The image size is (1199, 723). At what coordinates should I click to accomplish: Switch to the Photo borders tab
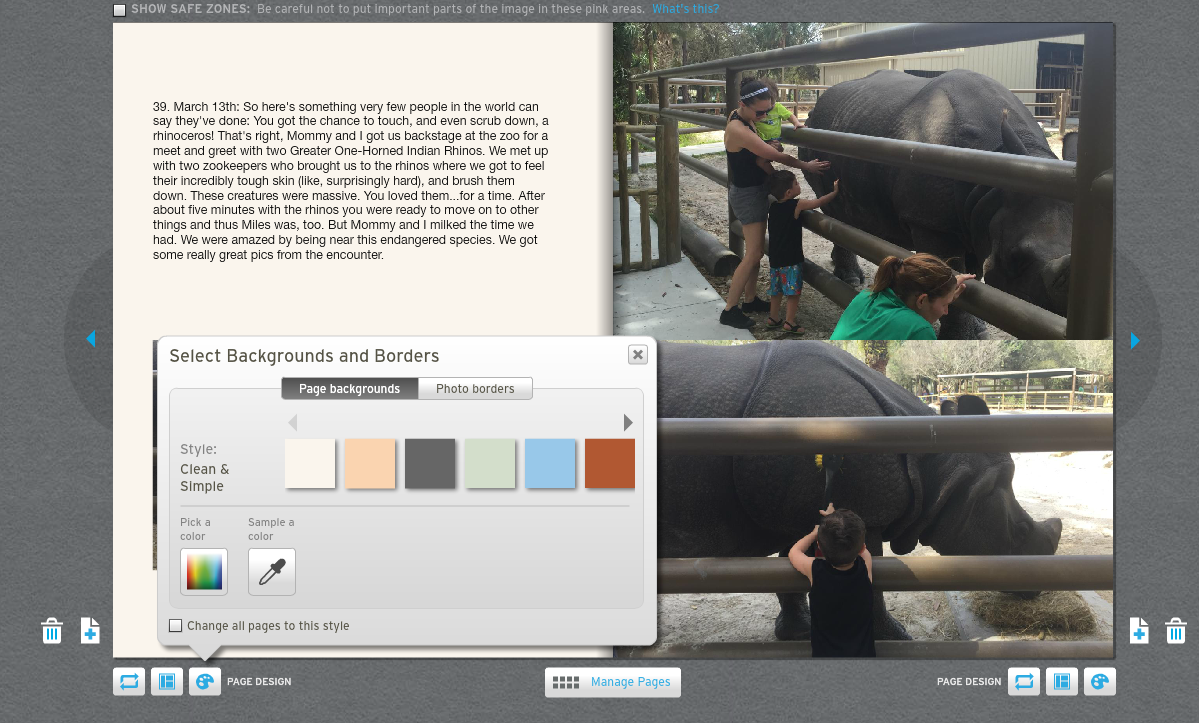(475, 389)
